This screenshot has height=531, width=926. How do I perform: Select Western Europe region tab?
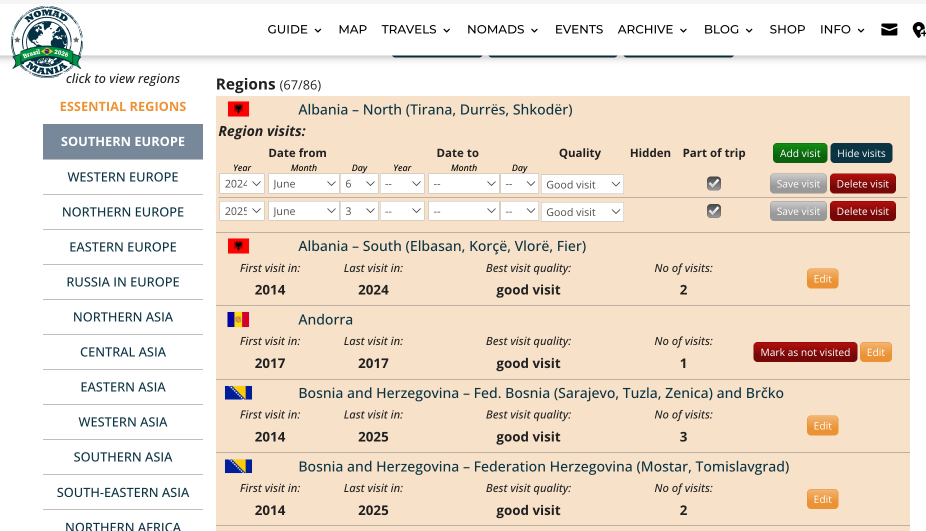pos(123,177)
